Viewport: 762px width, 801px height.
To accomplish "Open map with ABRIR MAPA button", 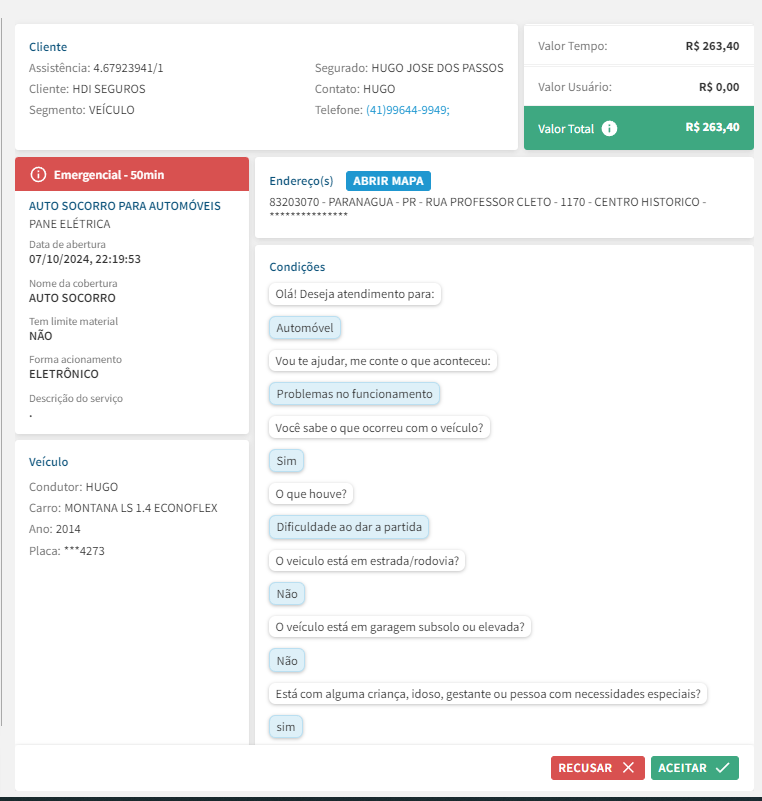I will click(x=388, y=181).
